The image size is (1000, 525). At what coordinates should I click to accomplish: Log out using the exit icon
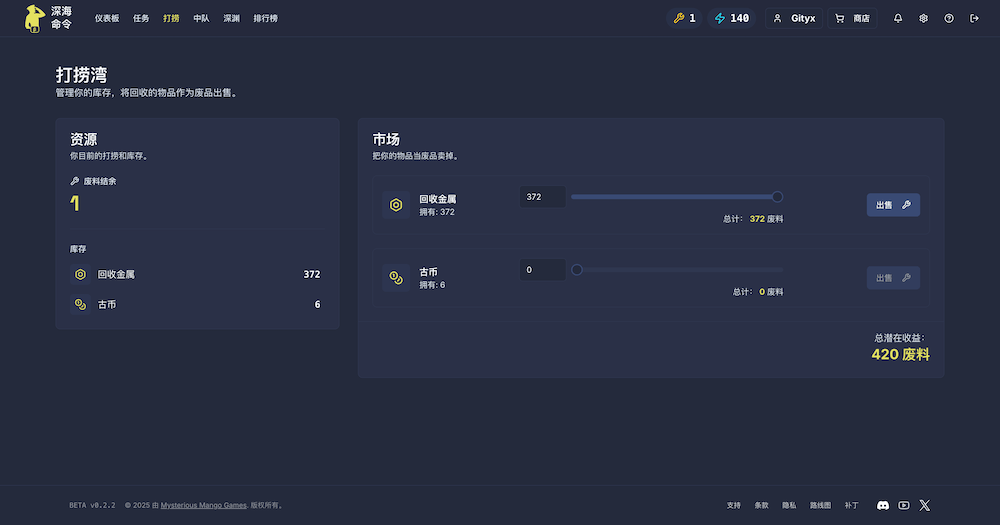(x=974, y=18)
